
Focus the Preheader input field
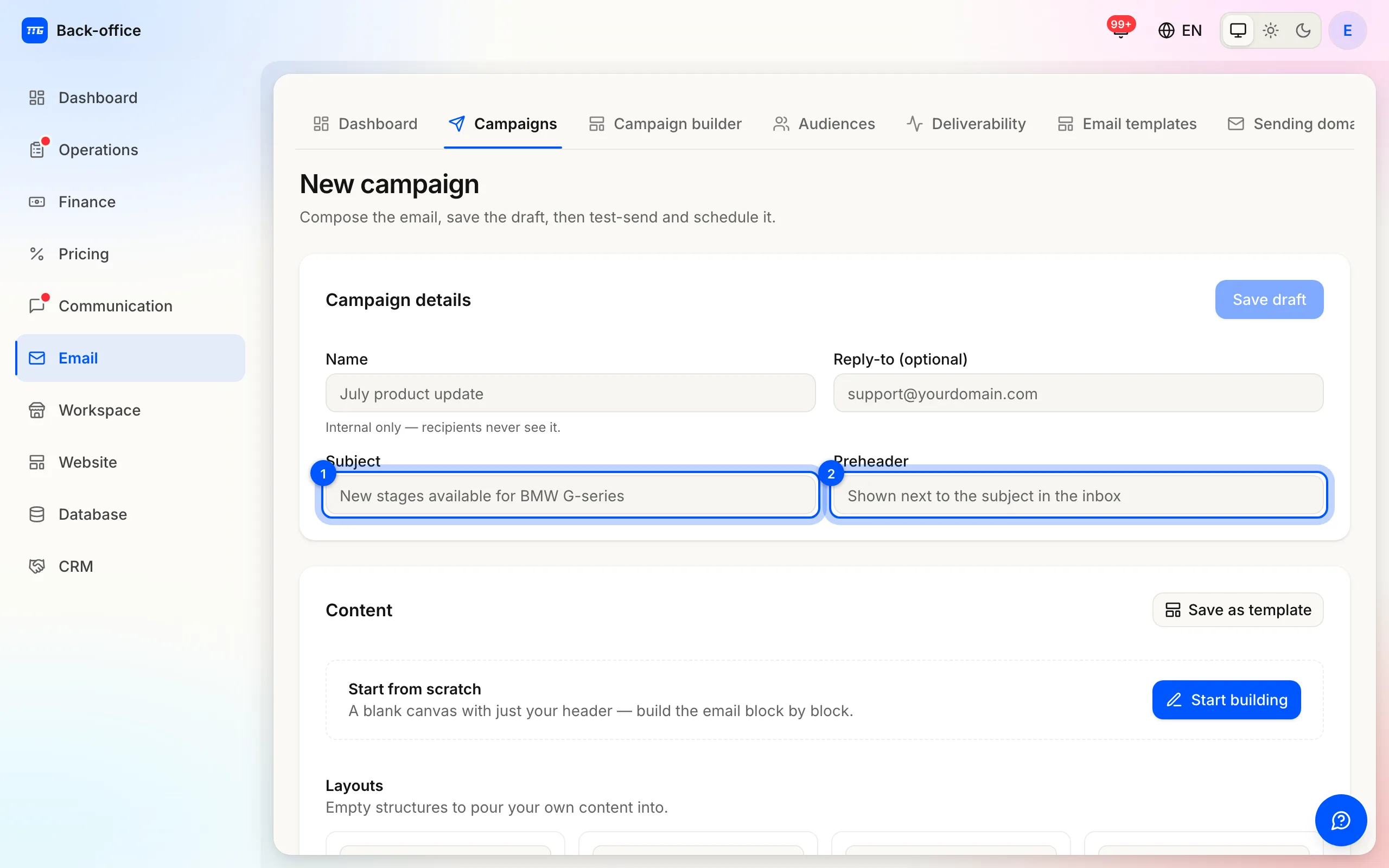click(1078, 495)
